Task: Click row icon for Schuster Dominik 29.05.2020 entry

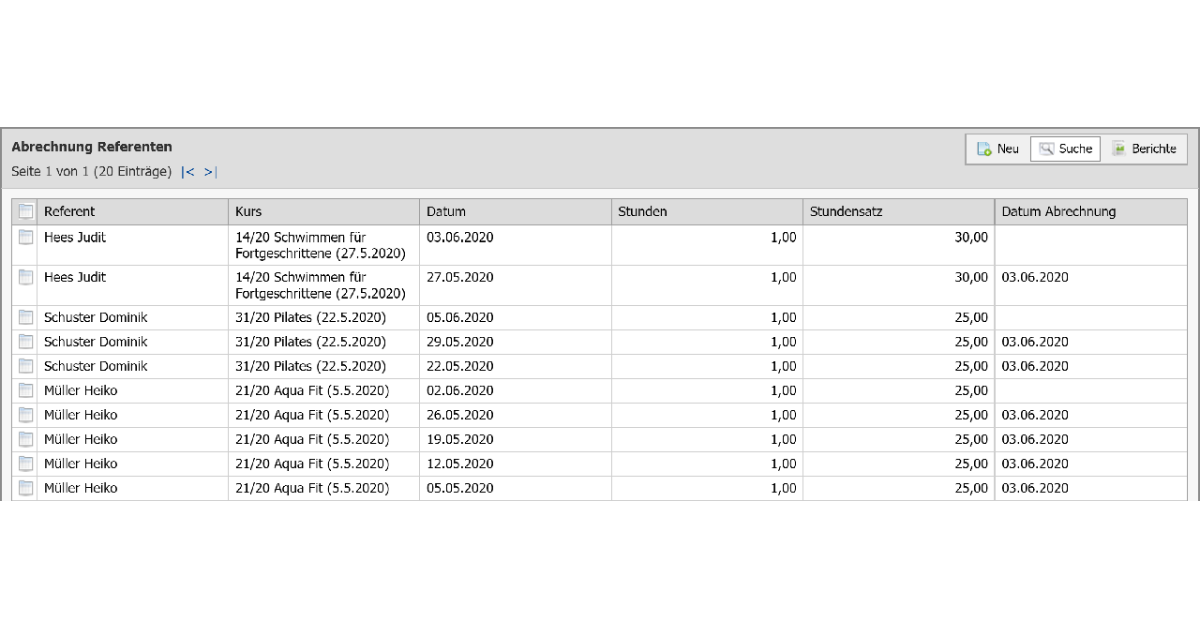Action: pos(26,342)
